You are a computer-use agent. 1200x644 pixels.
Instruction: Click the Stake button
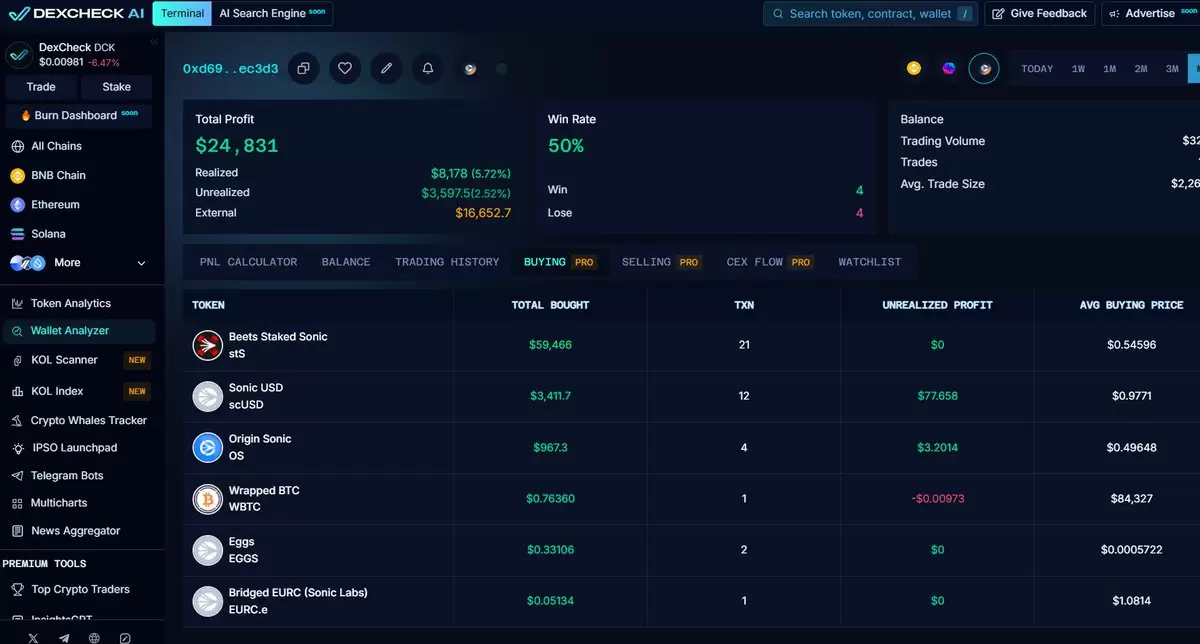click(x=117, y=87)
